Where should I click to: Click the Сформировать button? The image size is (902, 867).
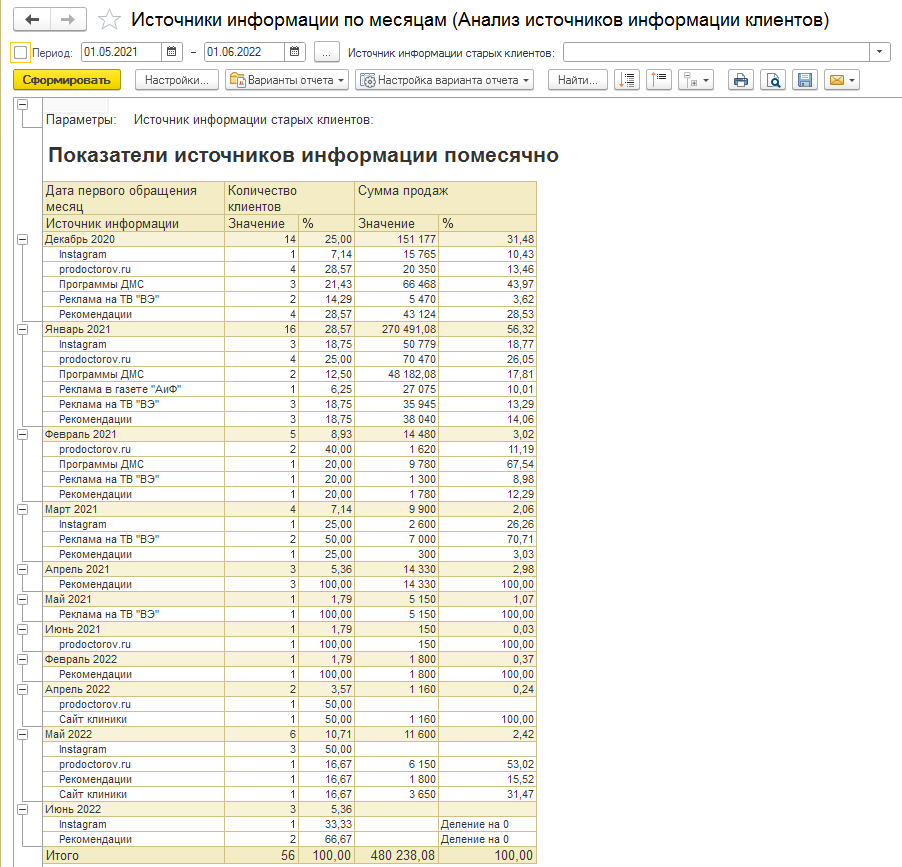pos(67,80)
